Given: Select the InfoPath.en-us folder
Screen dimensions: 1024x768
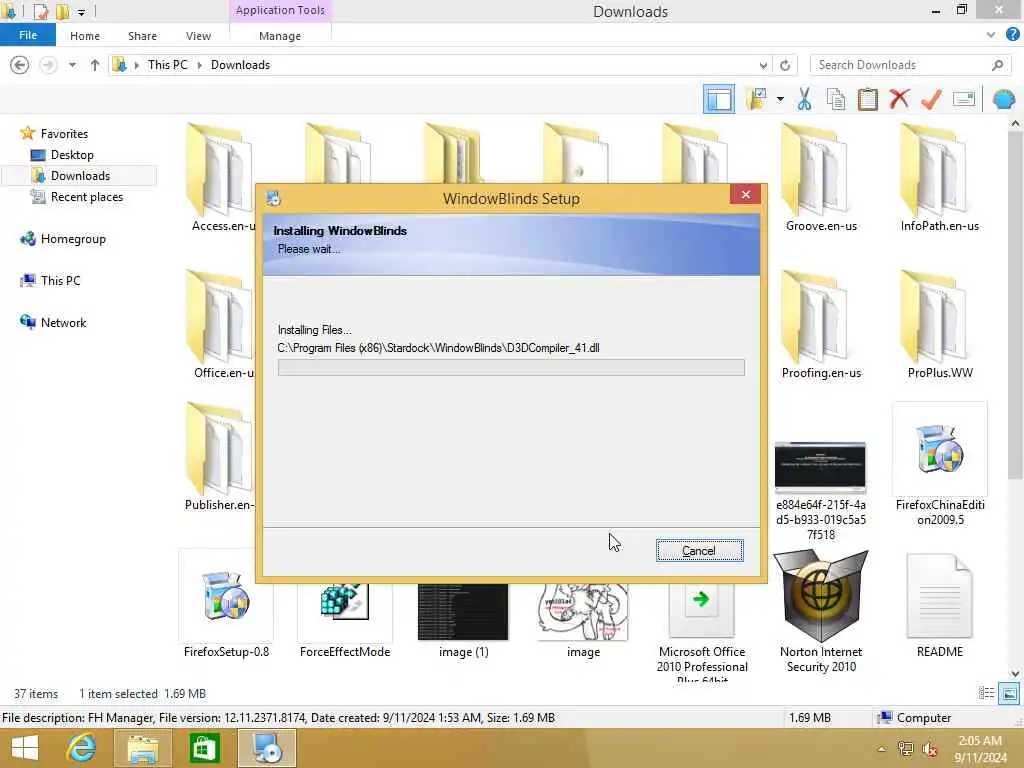Looking at the screenshot, I should 940,178.
